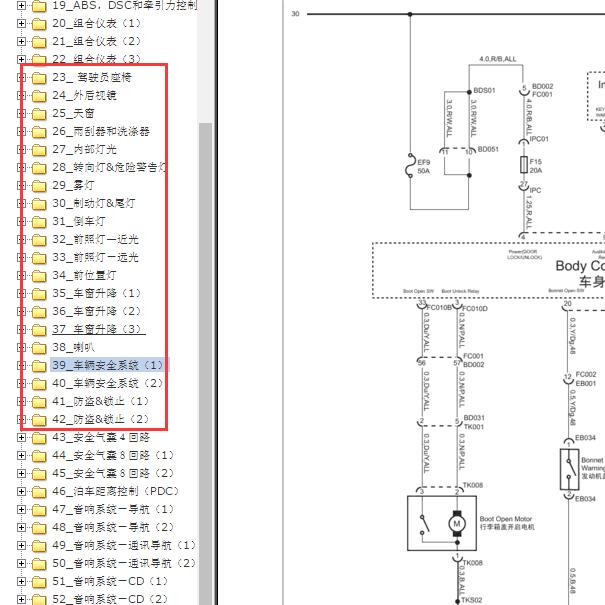
Task: Click folder icon of 38_喇叭
Action: click(x=39, y=348)
